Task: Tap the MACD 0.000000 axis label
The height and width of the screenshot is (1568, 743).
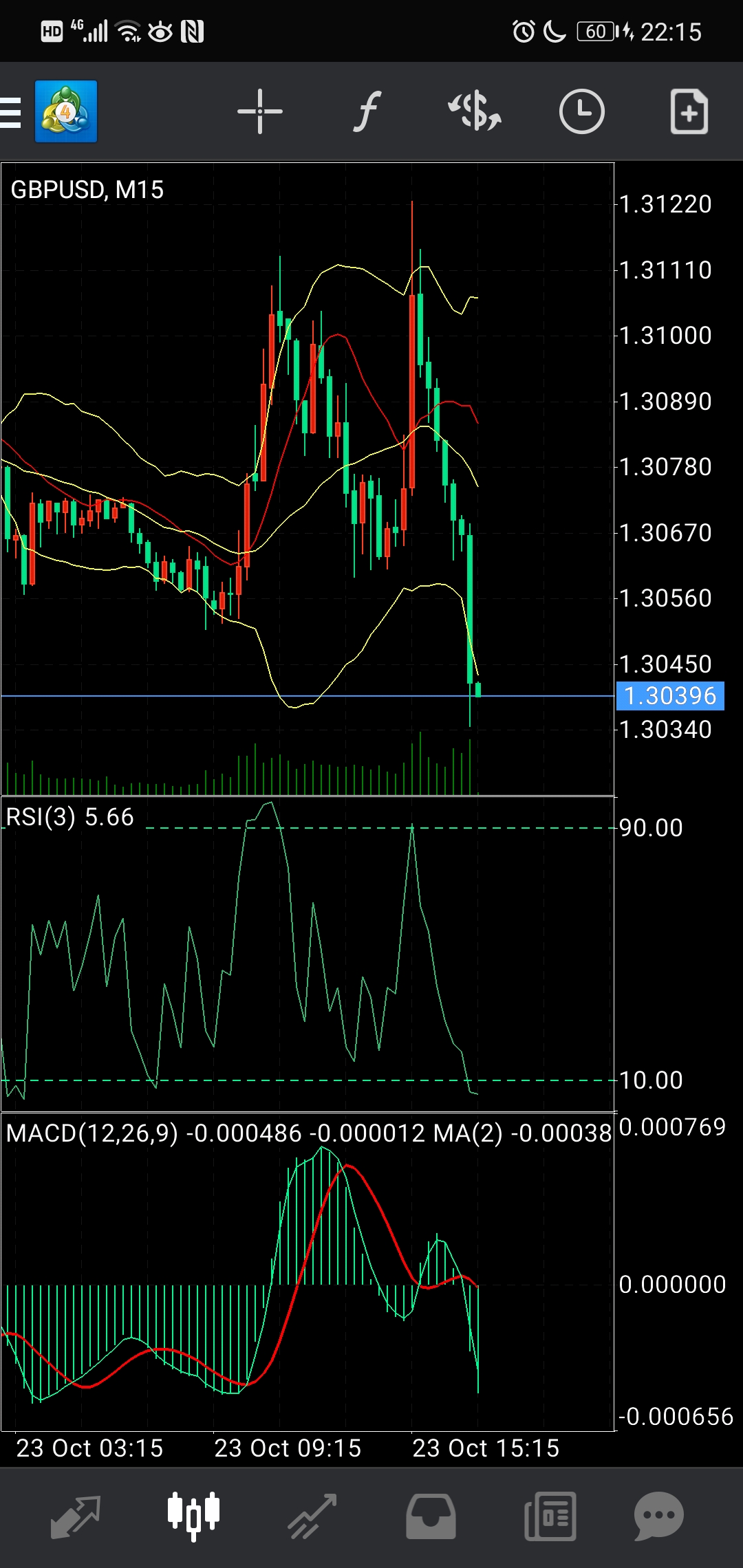Action: 672,1285
